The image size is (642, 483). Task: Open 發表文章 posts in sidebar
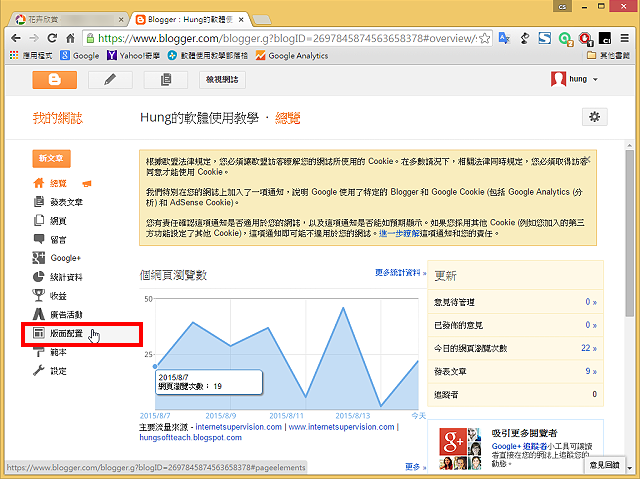pos(66,202)
